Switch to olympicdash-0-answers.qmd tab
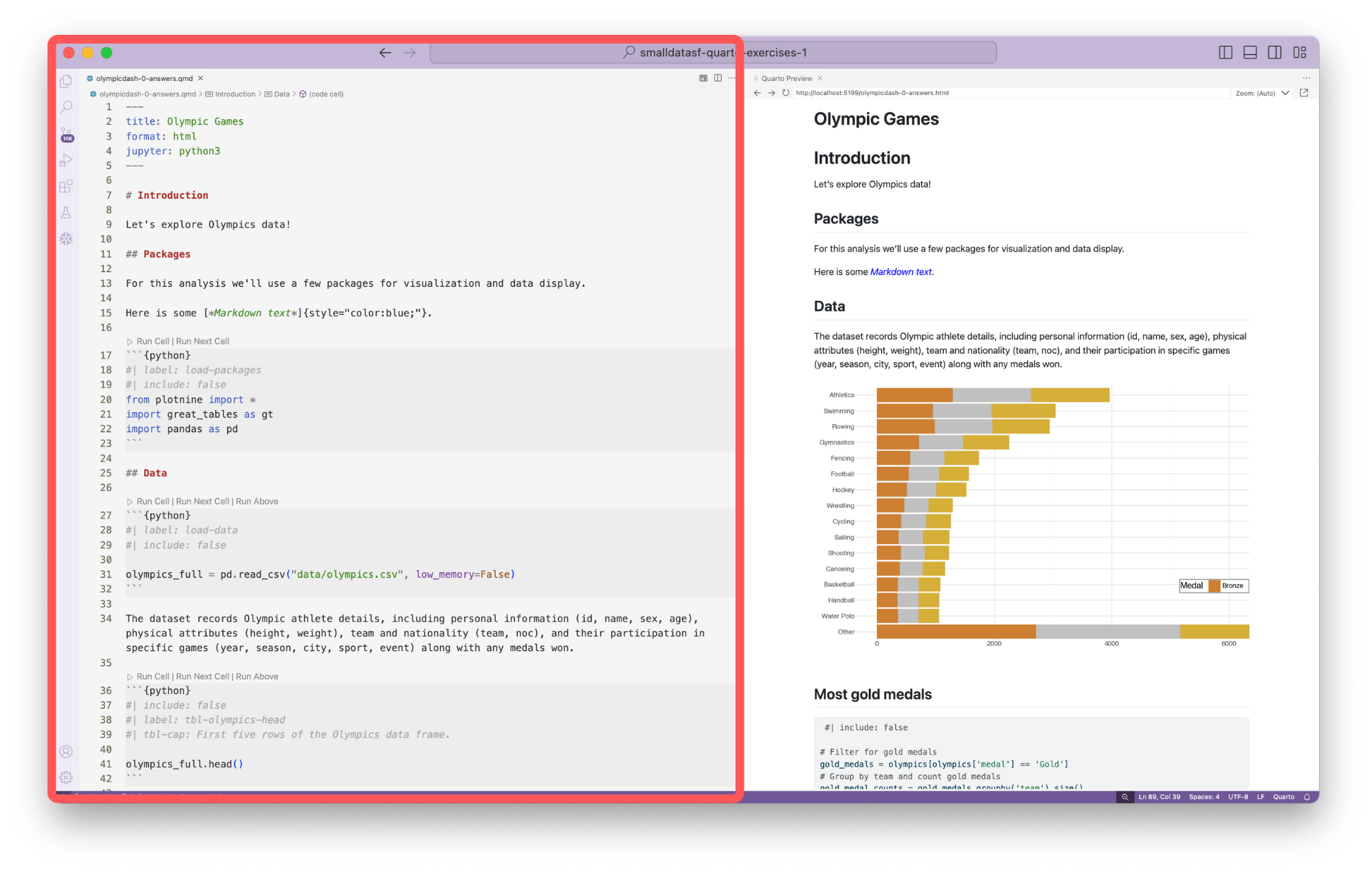The height and width of the screenshot is (873, 1372). coord(144,78)
